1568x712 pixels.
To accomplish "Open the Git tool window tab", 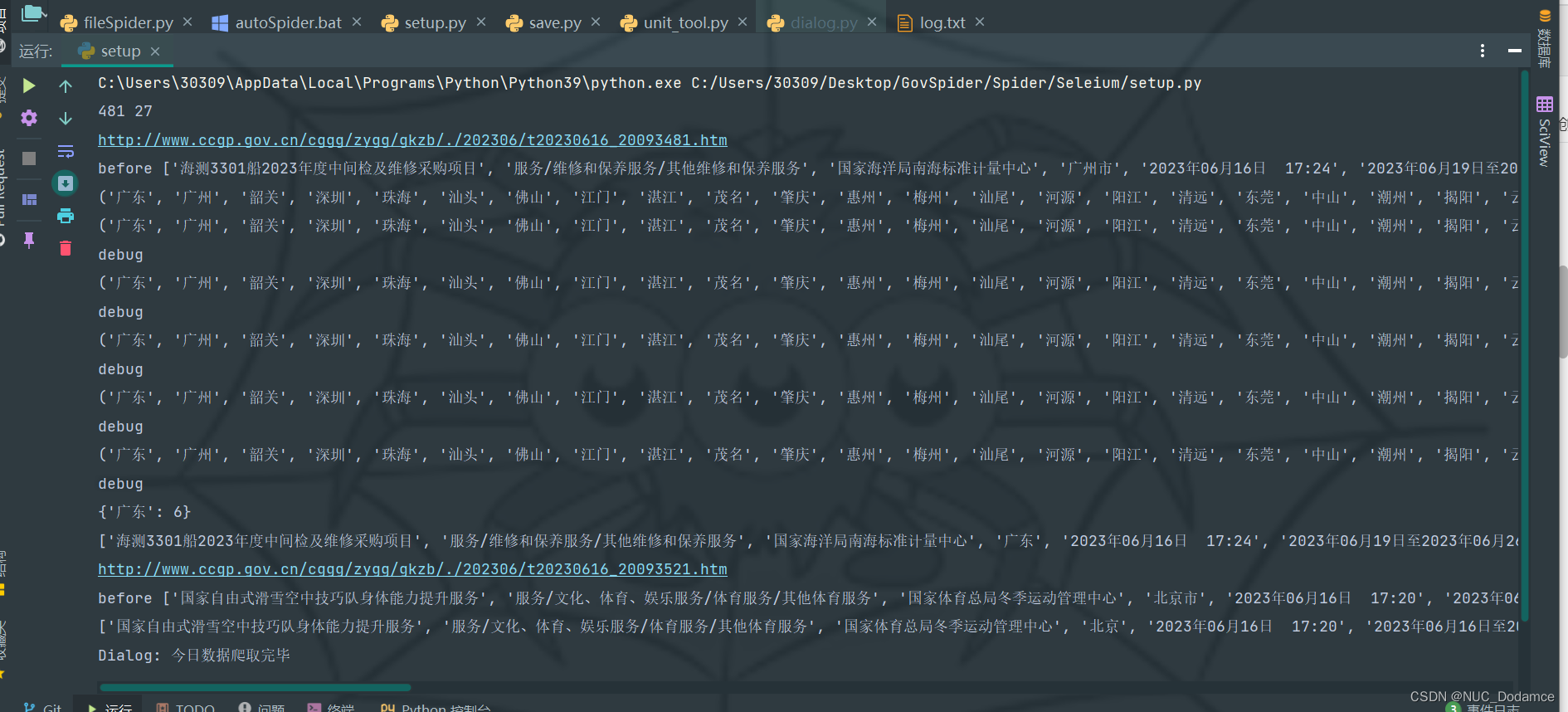I will click(43, 707).
